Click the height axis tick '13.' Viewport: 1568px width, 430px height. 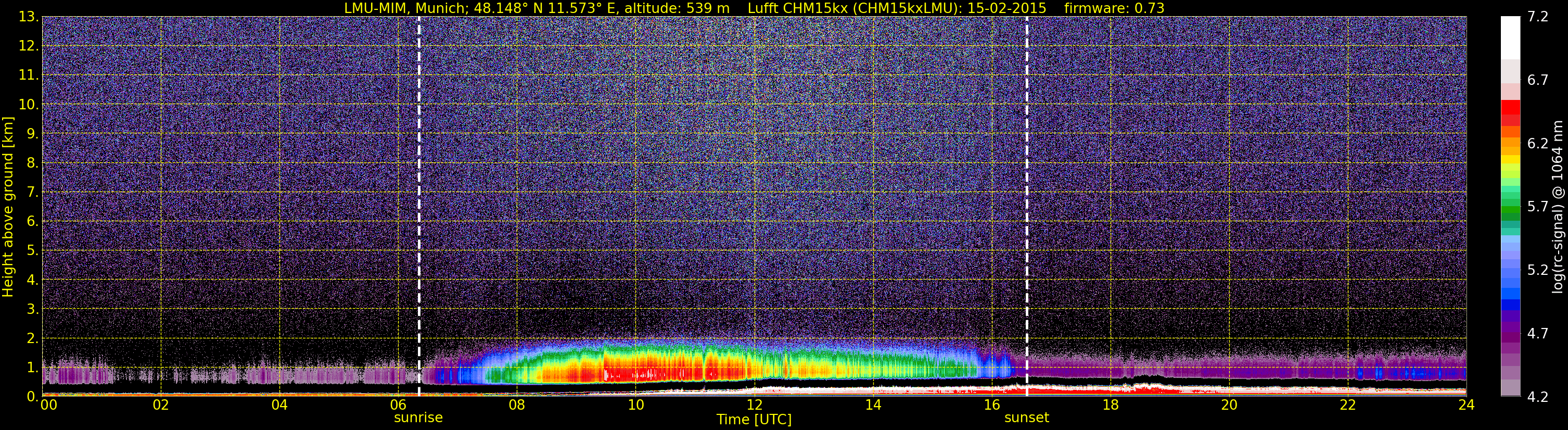[x=29, y=17]
